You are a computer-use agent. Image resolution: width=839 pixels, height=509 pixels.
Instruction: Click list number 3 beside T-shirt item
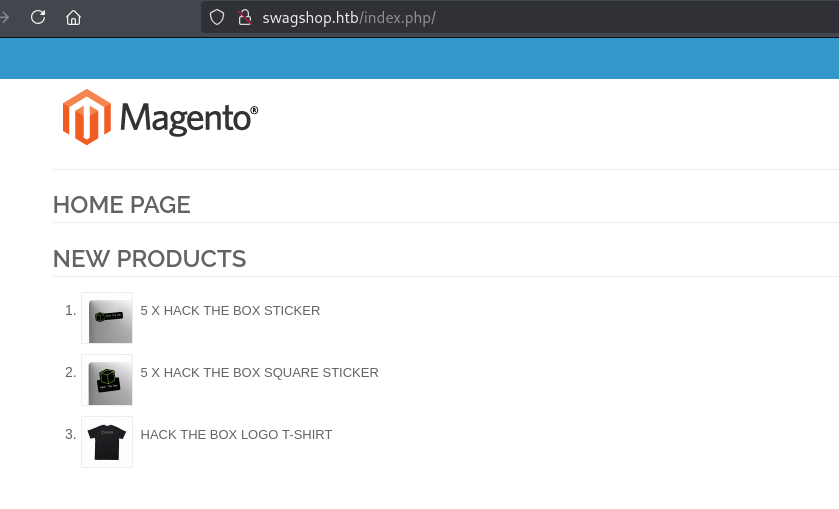(x=71, y=435)
